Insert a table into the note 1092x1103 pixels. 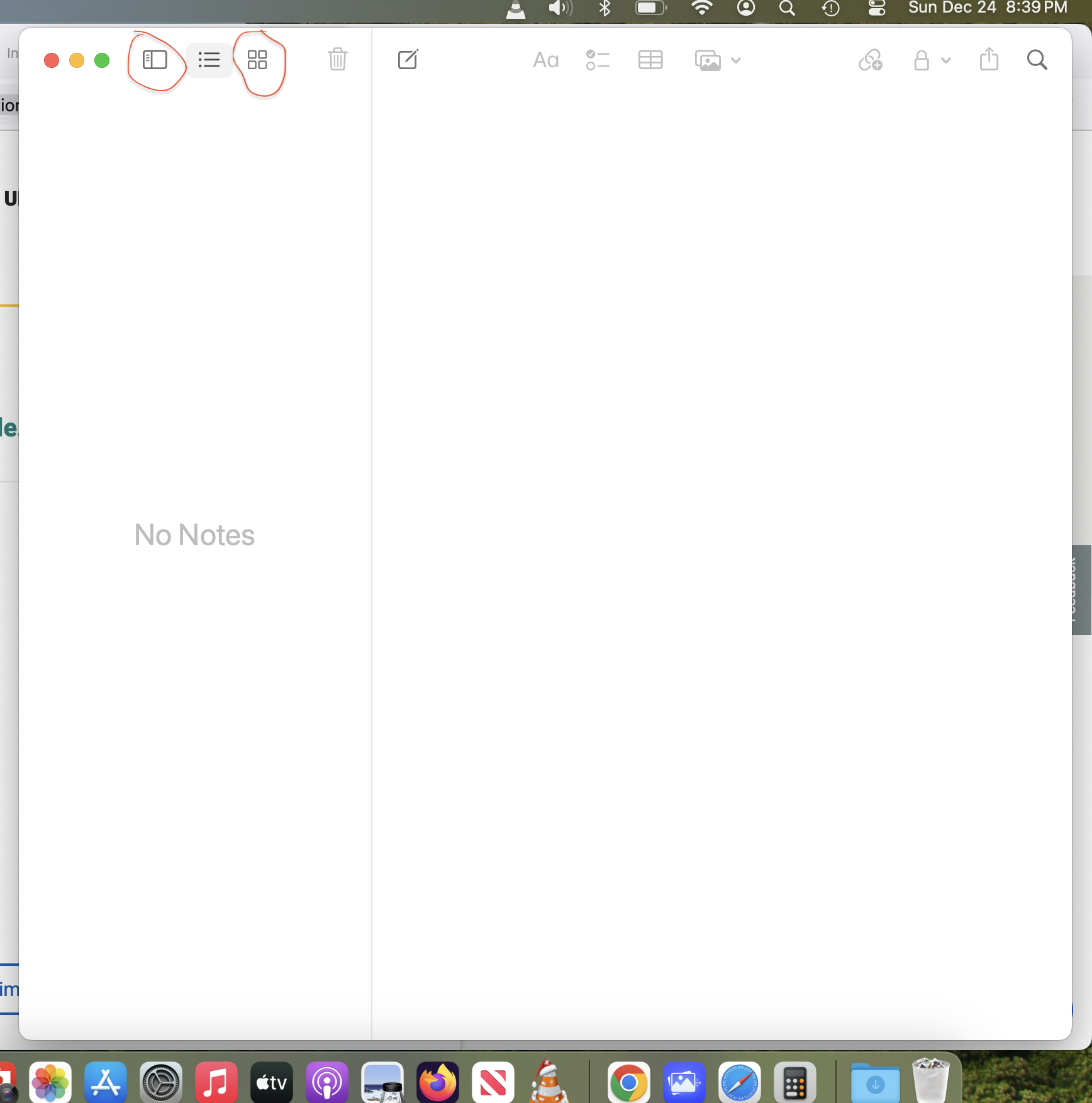click(650, 60)
